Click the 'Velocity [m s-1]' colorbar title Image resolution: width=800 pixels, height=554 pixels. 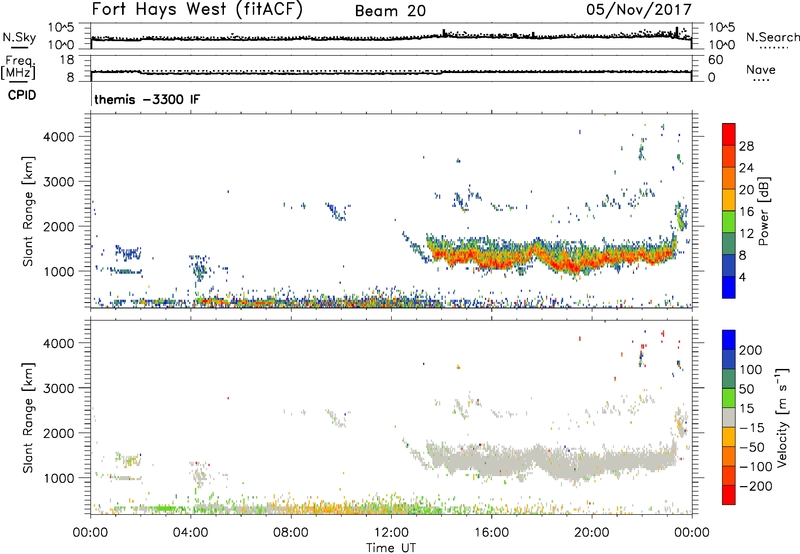click(782, 417)
